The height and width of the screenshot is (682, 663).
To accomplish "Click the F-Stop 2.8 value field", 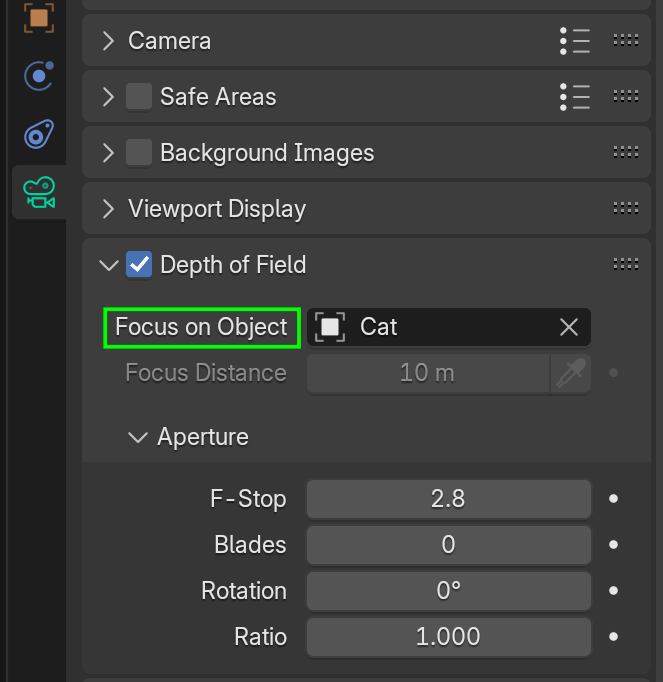I will (x=449, y=499).
